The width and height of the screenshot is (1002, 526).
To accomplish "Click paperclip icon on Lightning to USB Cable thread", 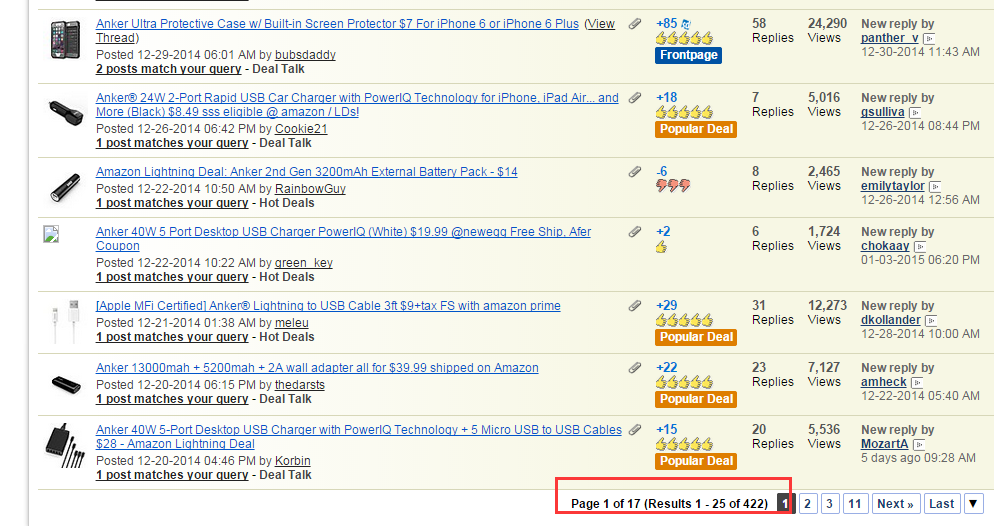I will tap(635, 306).
